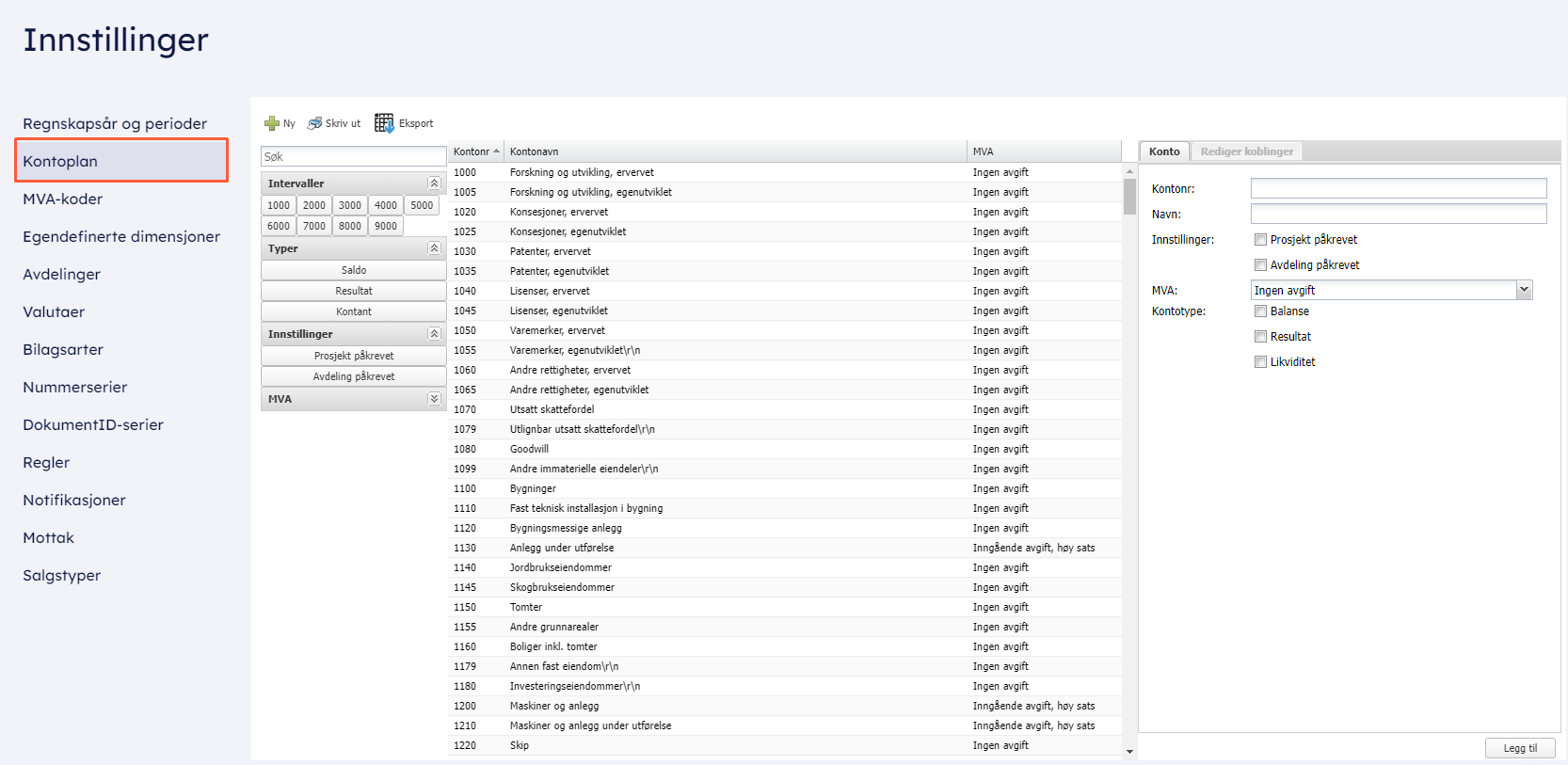Filter accounts by interval 3000
This screenshot has width=1568, height=765.
[x=350, y=205]
